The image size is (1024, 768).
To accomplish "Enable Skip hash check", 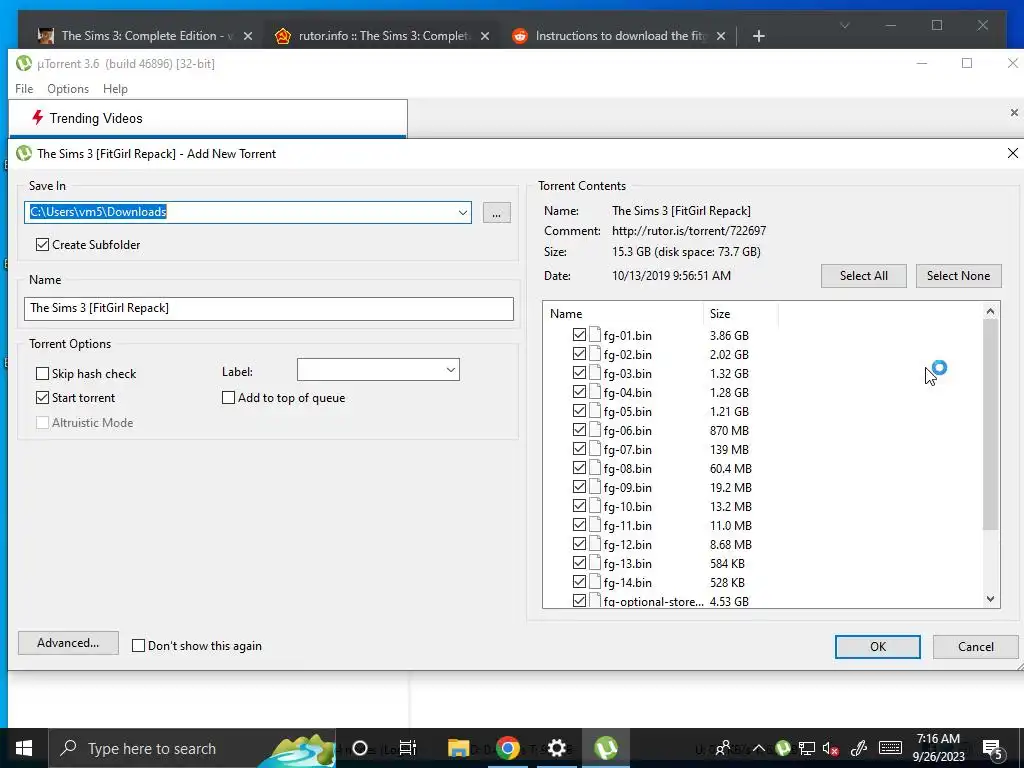I will 42,374.
